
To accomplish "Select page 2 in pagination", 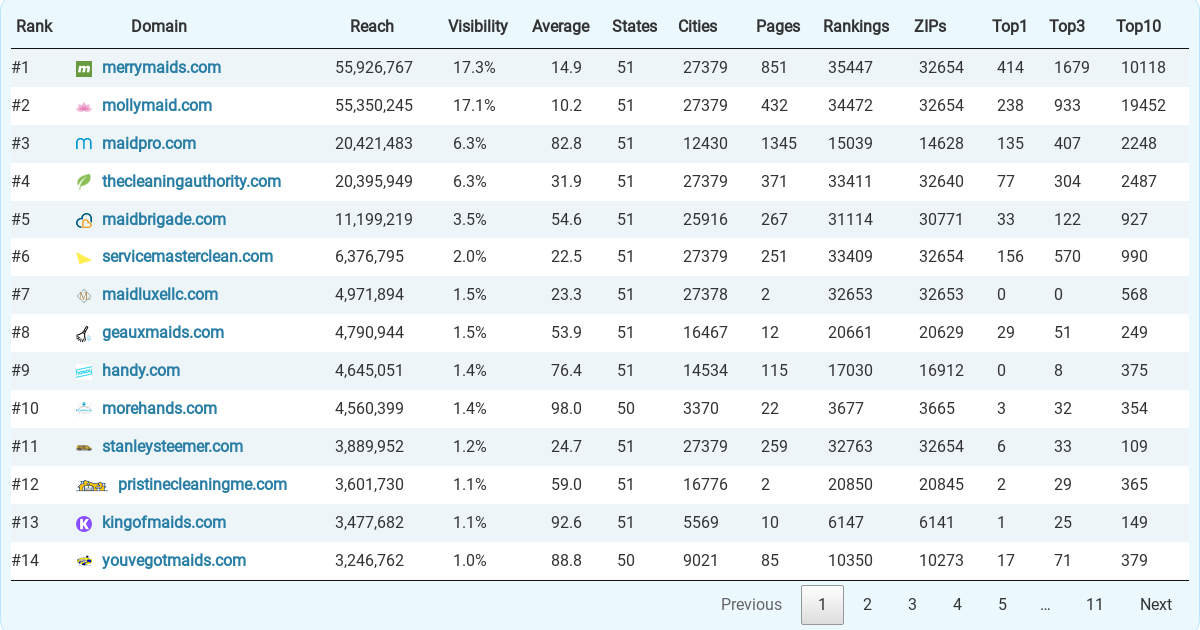I will point(867,604).
